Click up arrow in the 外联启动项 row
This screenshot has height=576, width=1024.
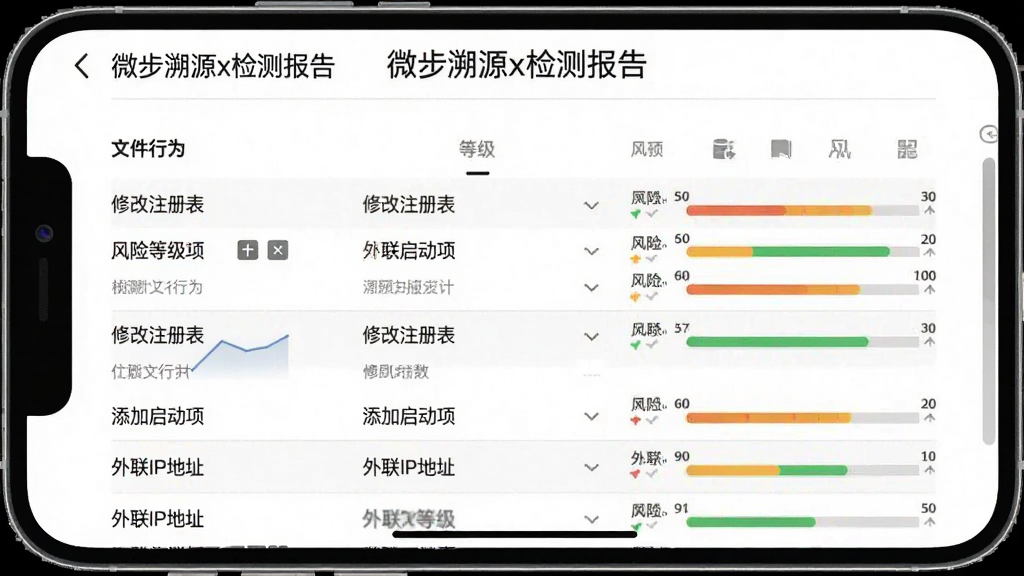929,253
